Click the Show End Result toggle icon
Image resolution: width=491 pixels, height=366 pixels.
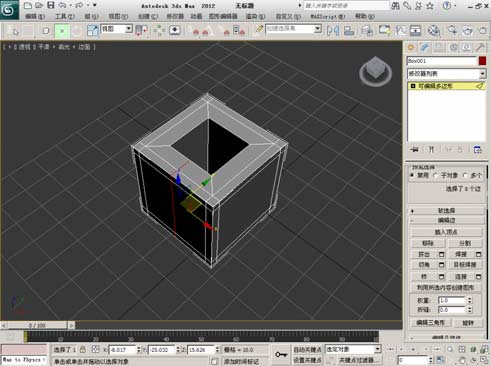pos(431,149)
